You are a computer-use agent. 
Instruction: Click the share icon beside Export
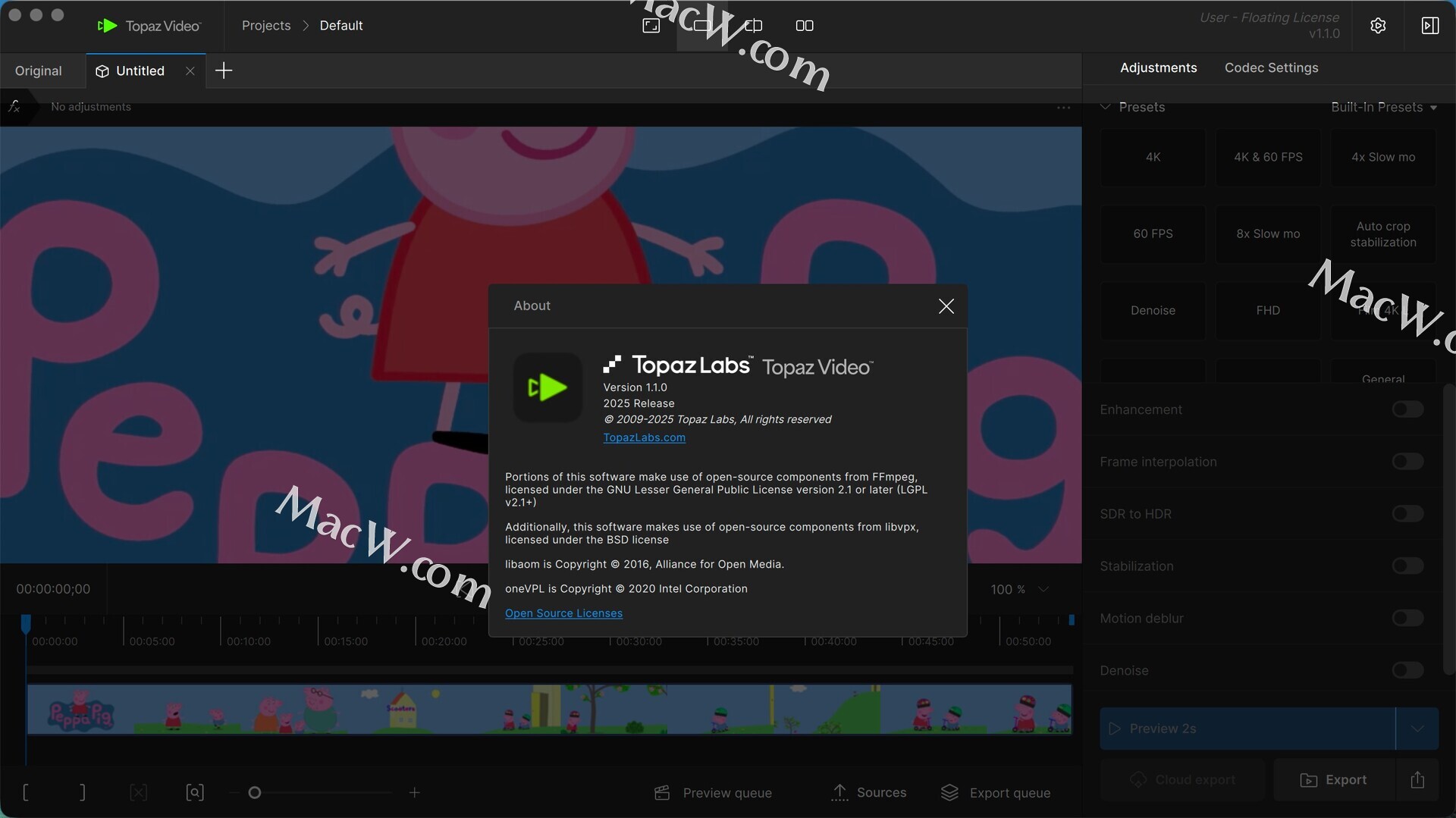[x=1417, y=779]
